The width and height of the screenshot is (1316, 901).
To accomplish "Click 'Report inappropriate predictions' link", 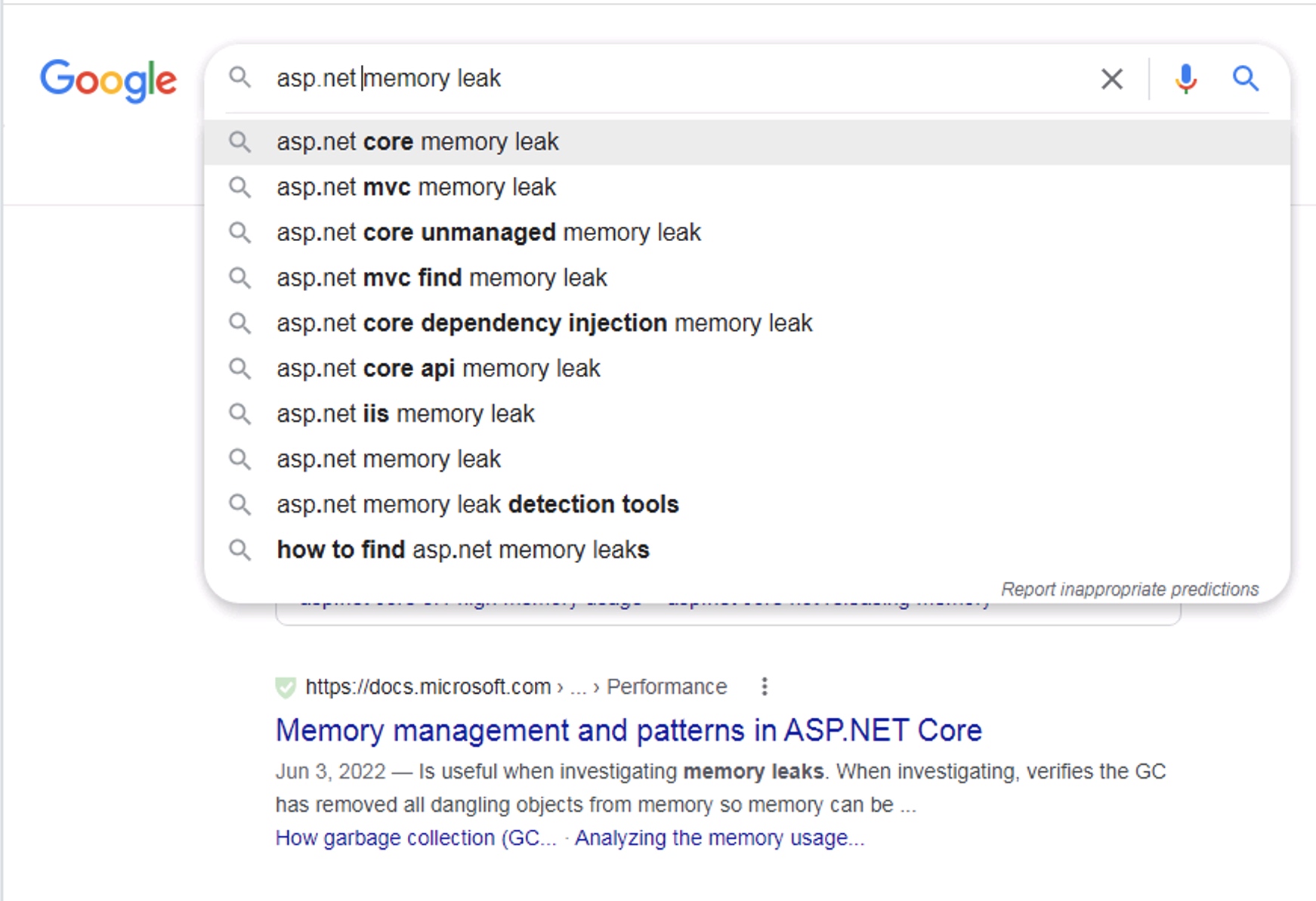I will pyautogui.click(x=1129, y=589).
